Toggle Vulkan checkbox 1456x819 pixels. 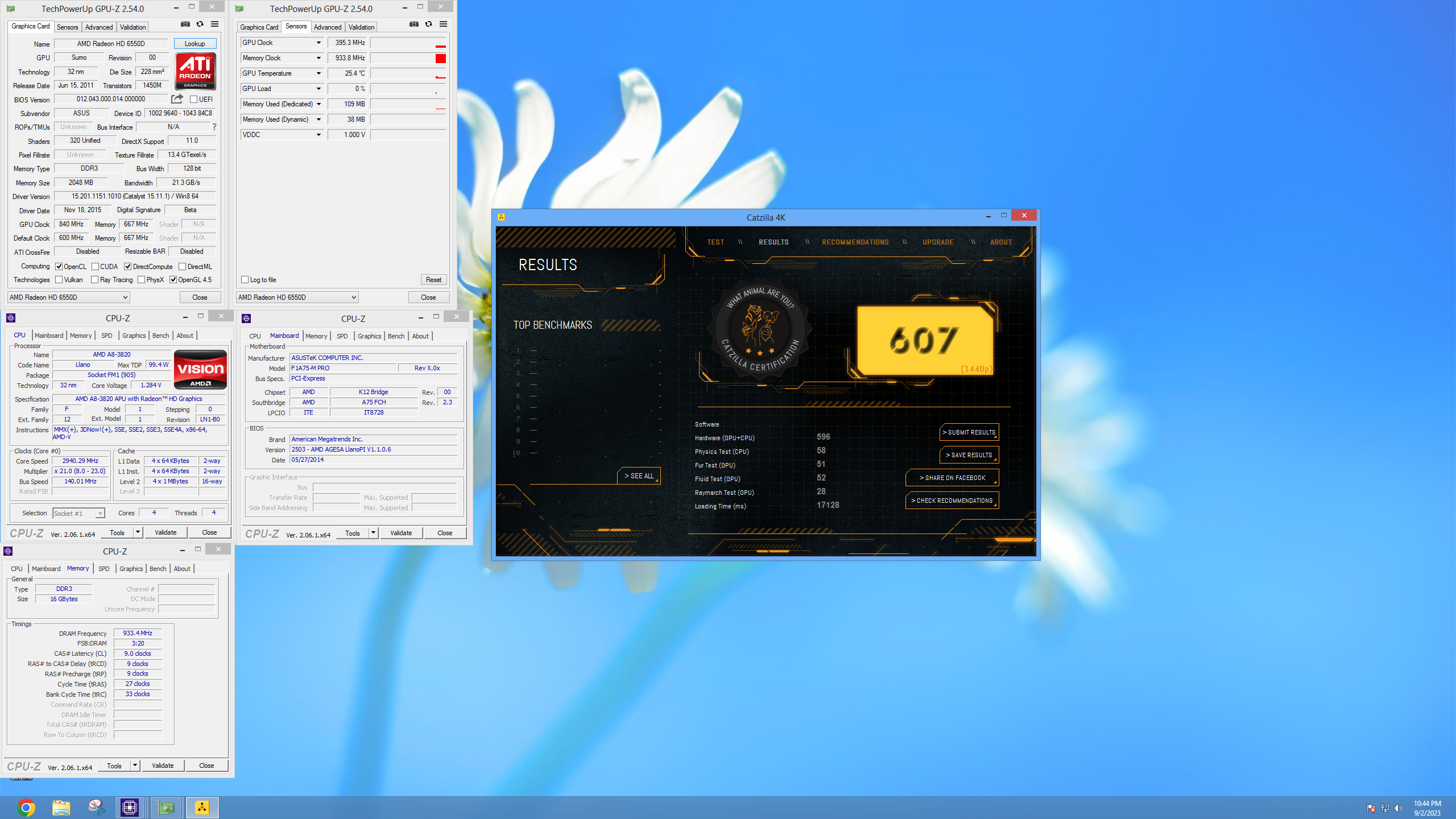coord(59,280)
